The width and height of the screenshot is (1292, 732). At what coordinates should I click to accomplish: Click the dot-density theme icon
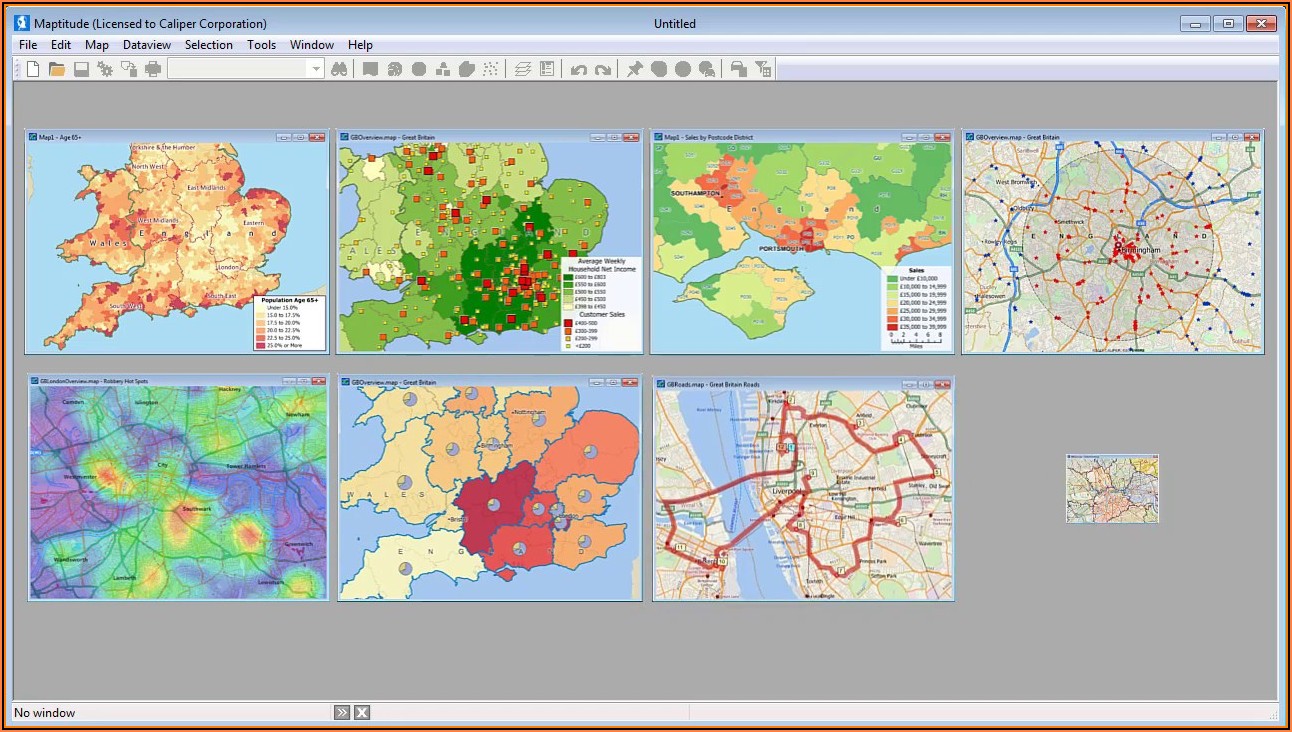click(491, 69)
